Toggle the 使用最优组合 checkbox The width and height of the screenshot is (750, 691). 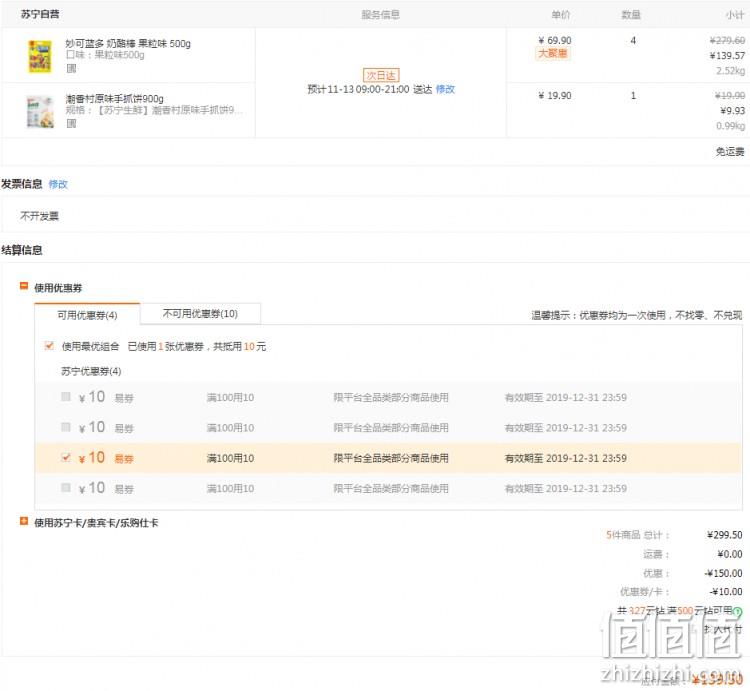tap(49, 345)
